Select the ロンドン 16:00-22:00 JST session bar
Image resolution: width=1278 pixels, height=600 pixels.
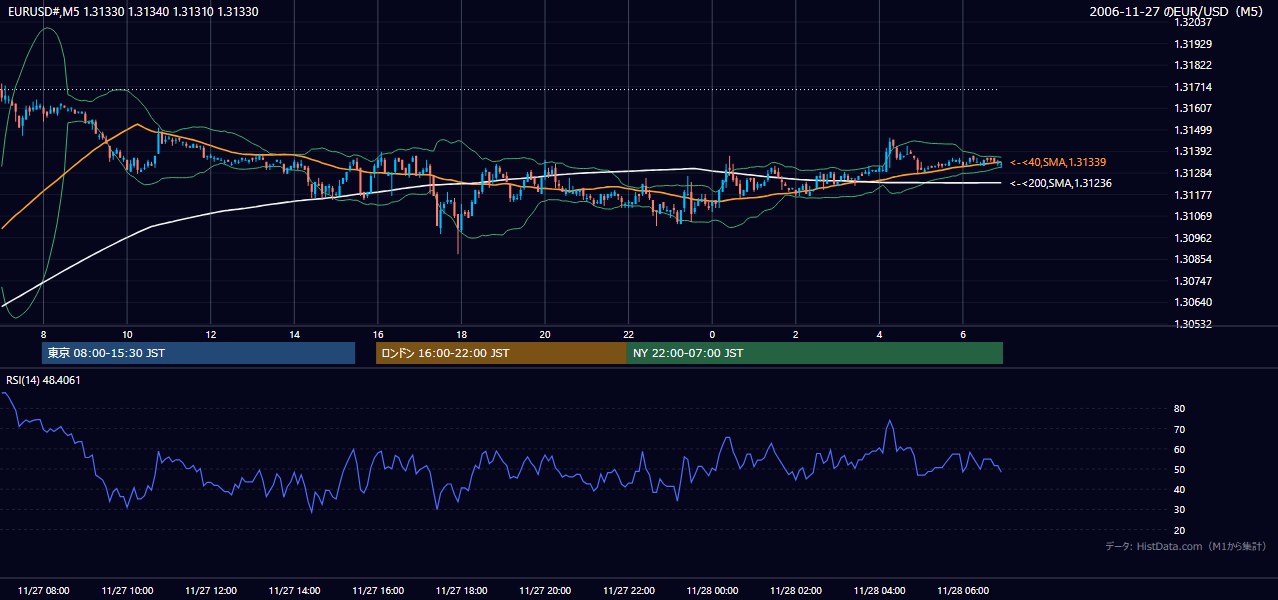point(501,353)
